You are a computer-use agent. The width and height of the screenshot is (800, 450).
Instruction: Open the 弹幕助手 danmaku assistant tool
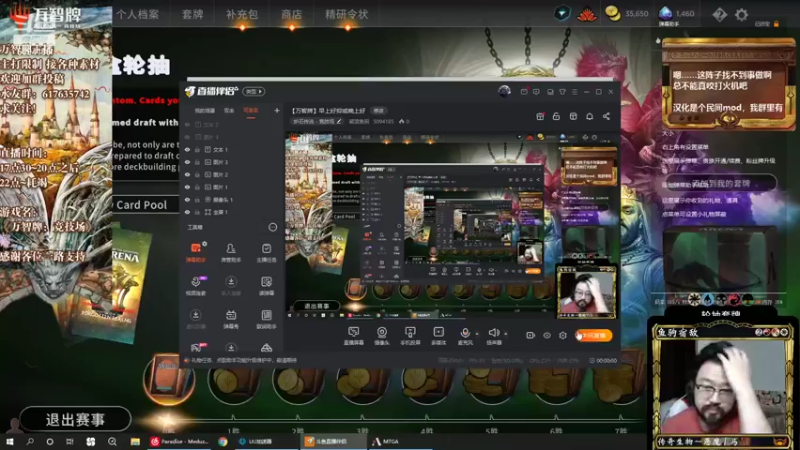tap(196, 252)
